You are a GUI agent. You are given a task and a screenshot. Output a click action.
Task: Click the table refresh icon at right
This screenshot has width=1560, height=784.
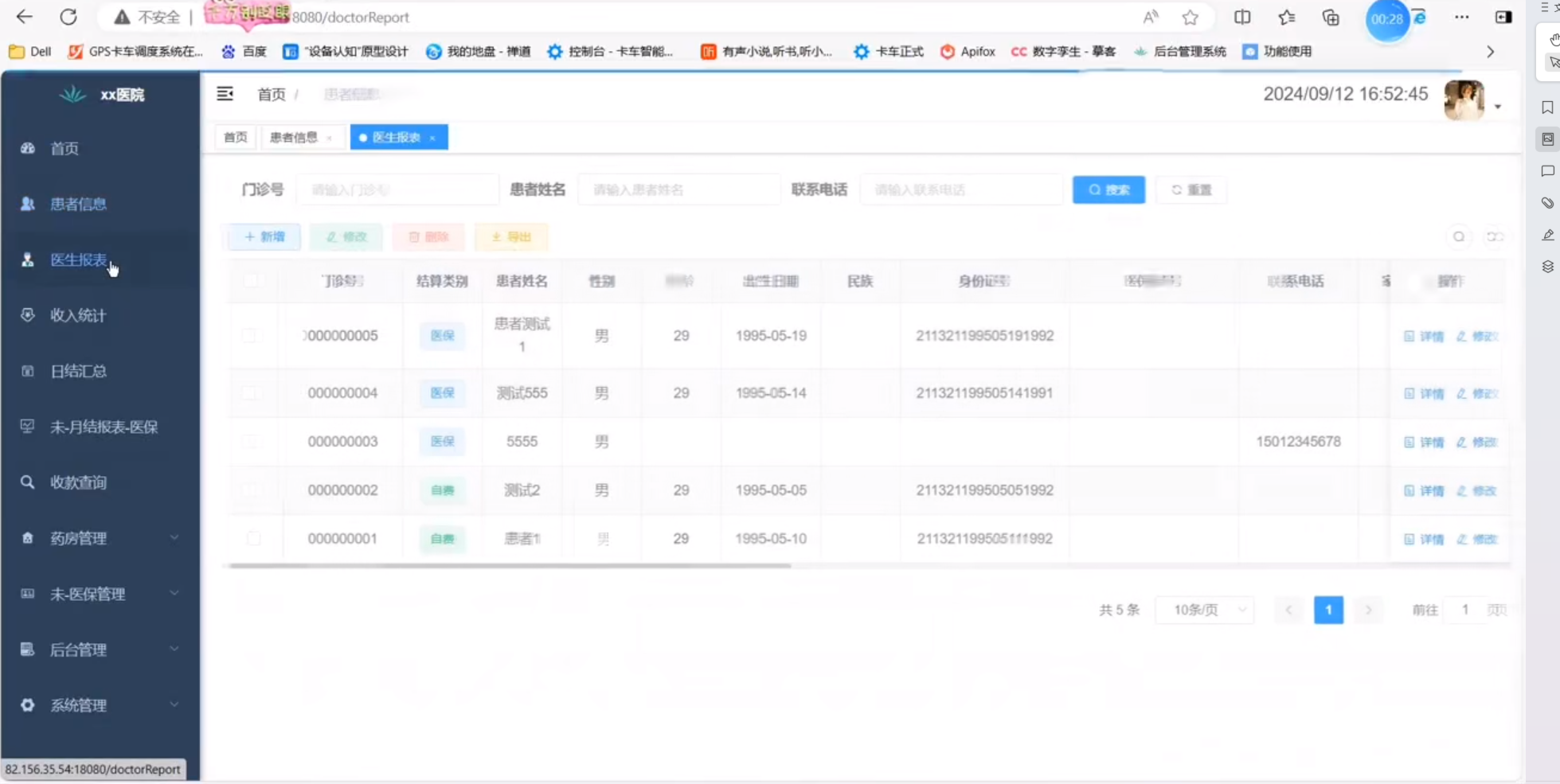pos(1494,236)
